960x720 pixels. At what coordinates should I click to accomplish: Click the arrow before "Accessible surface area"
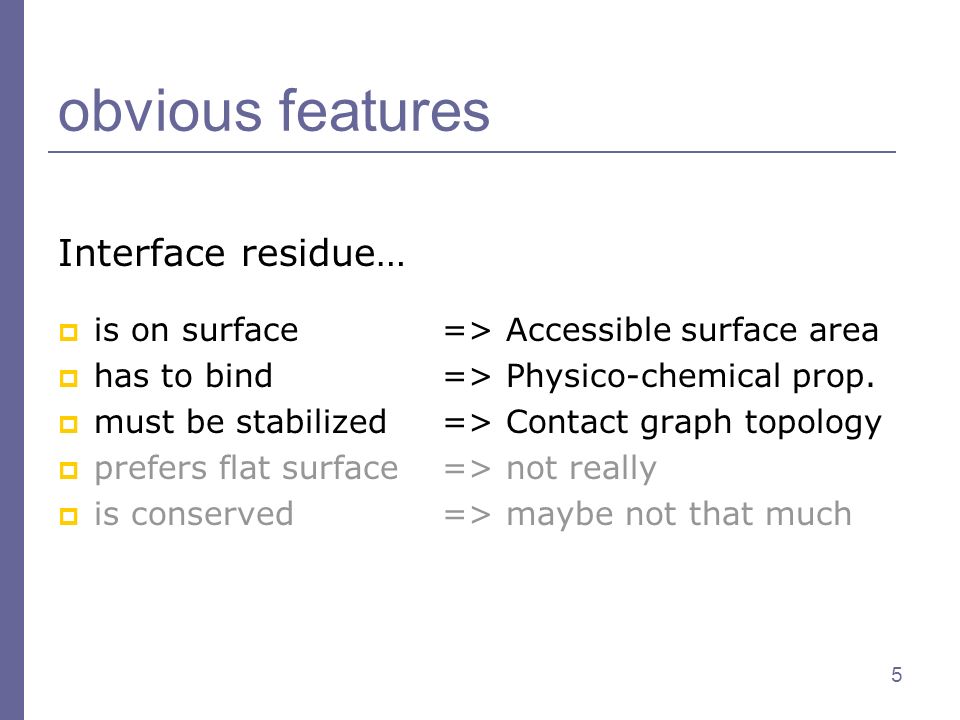click(467, 331)
